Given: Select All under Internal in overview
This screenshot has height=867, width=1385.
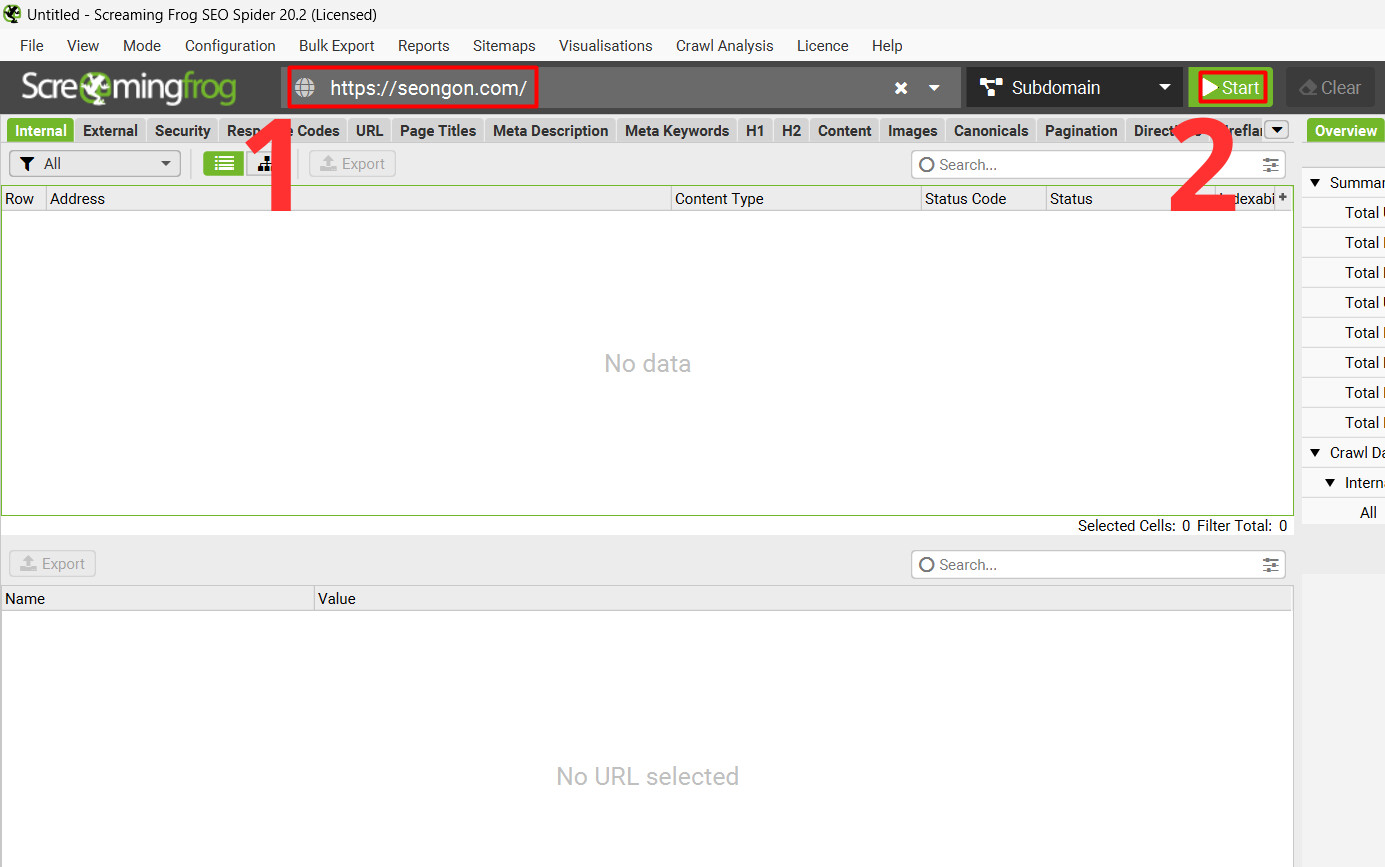Looking at the screenshot, I should pyautogui.click(x=1368, y=513).
